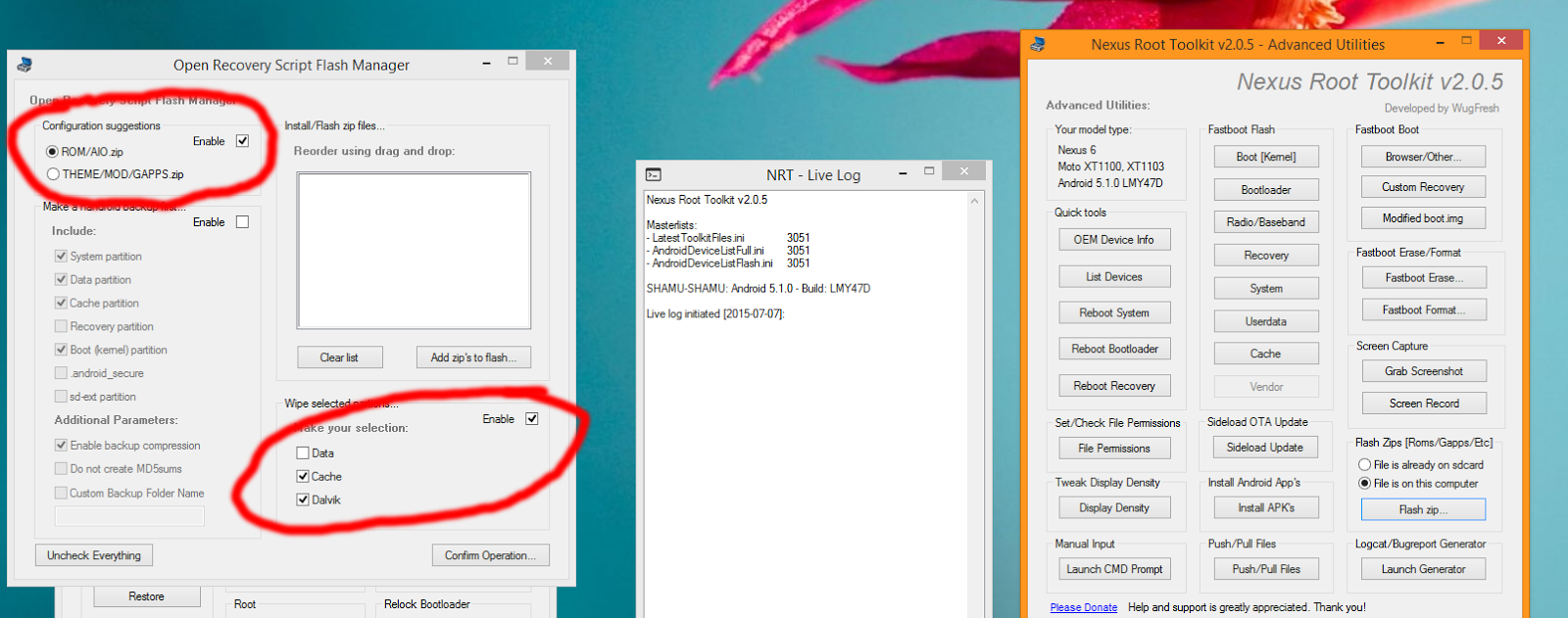Minimize the NRT Live Log window

[903, 173]
